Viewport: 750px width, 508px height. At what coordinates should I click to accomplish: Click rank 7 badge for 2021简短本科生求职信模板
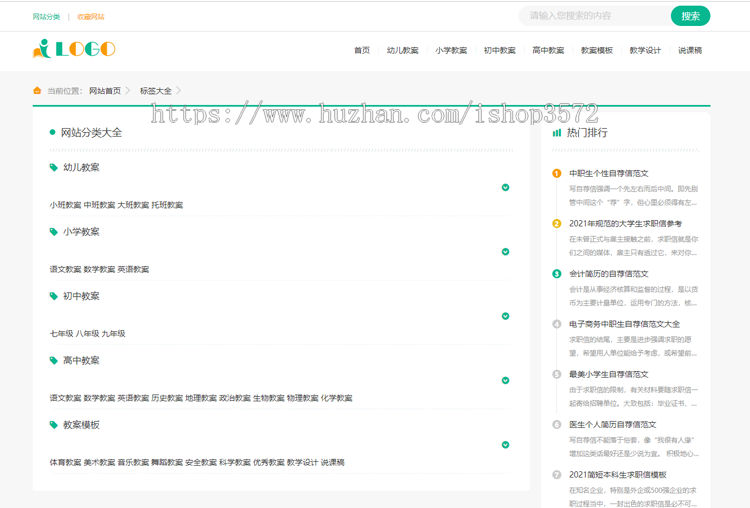pyautogui.click(x=556, y=475)
